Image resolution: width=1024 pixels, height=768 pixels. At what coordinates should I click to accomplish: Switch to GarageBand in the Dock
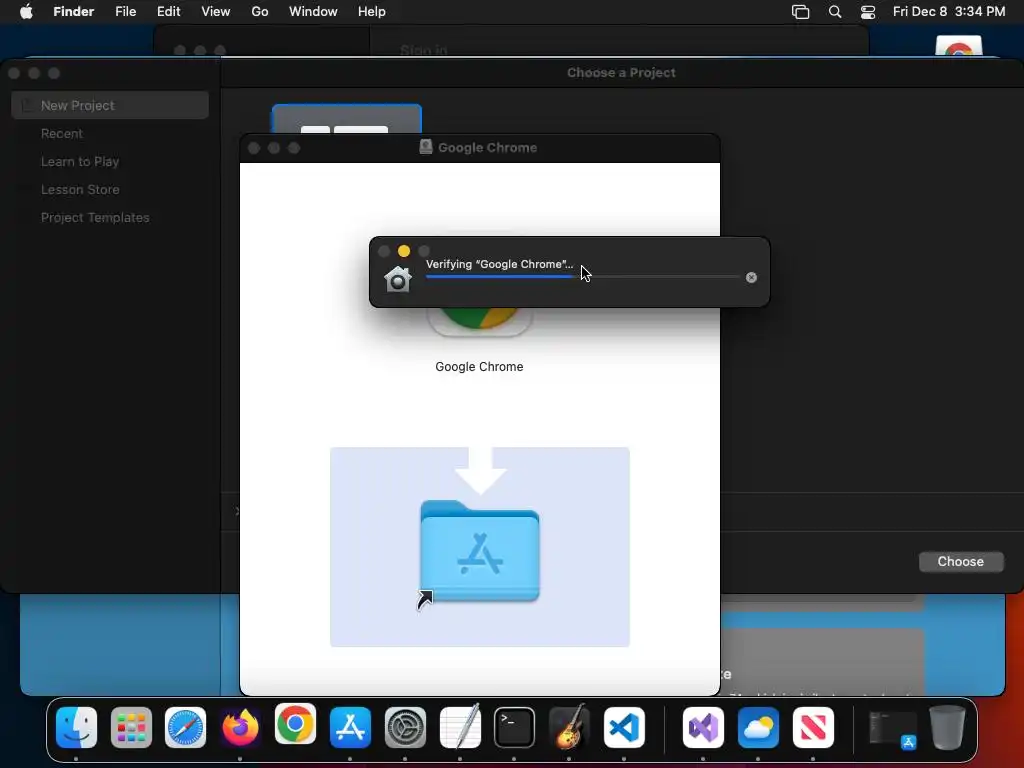tap(569, 727)
